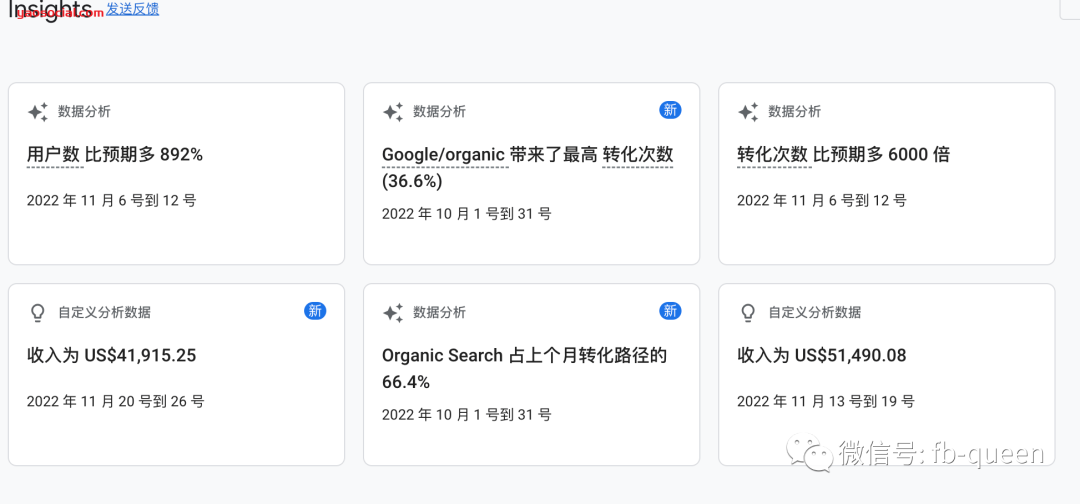
Task: Click underlined 转化次数 in Google/organic card
Action: pyautogui.click(x=637, y=155)
